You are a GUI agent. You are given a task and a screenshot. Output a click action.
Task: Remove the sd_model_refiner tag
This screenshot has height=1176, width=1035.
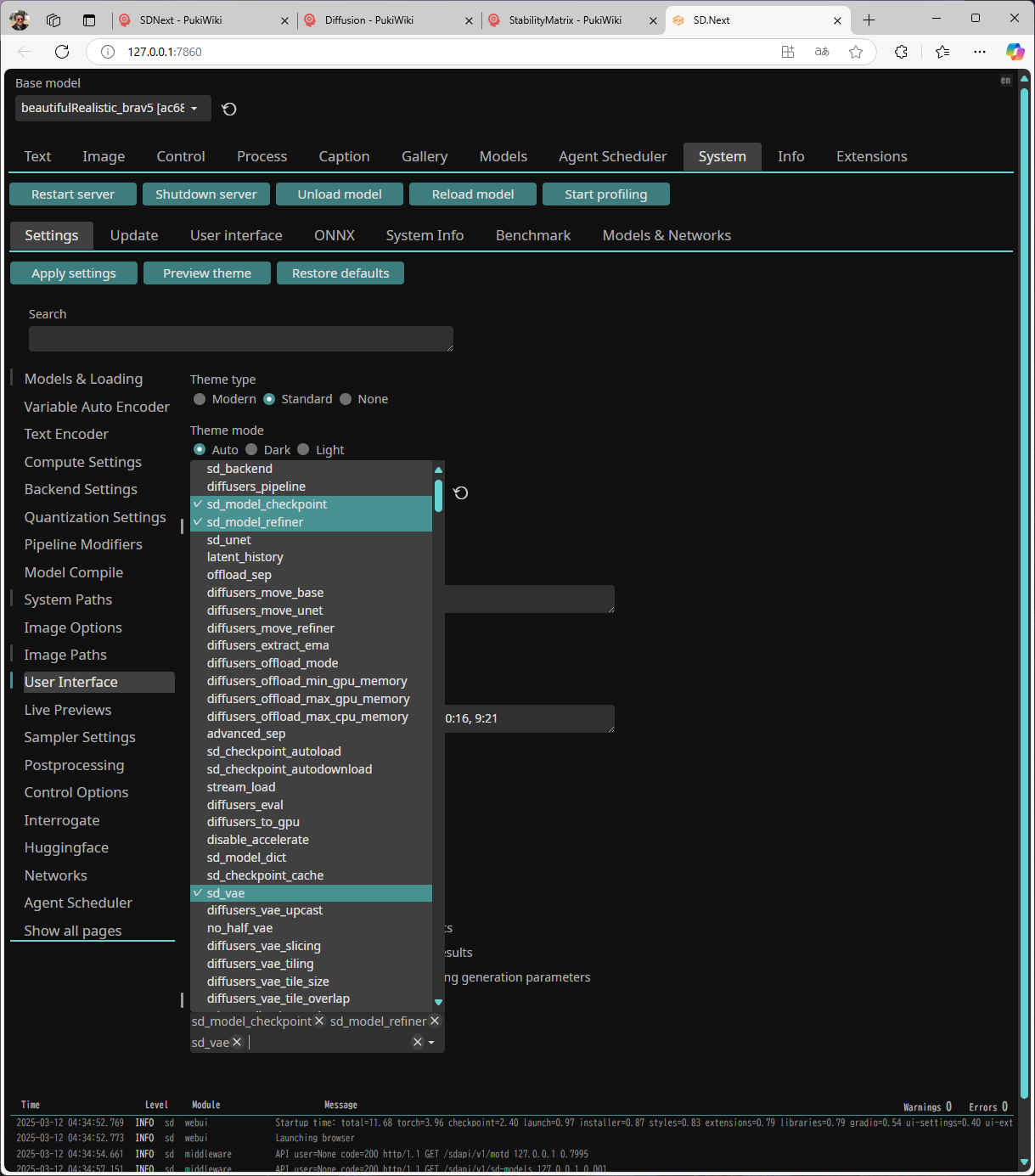click(435, 1021)
